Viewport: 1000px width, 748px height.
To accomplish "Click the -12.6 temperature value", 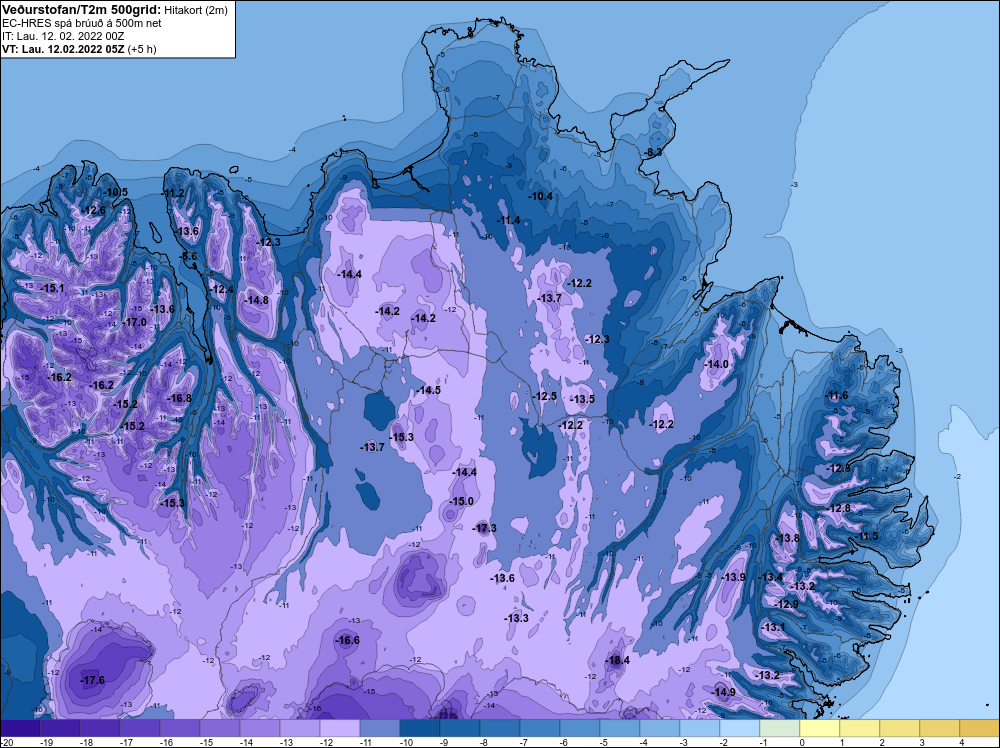I will pyautogui.click(x=94, y=210).
